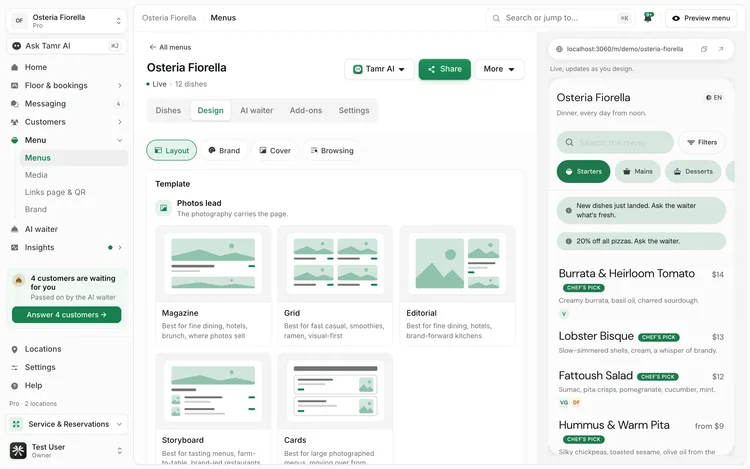Viewport: 750px width, 469px height.
Task: Open the Test User account switcher
Action: 67,450
